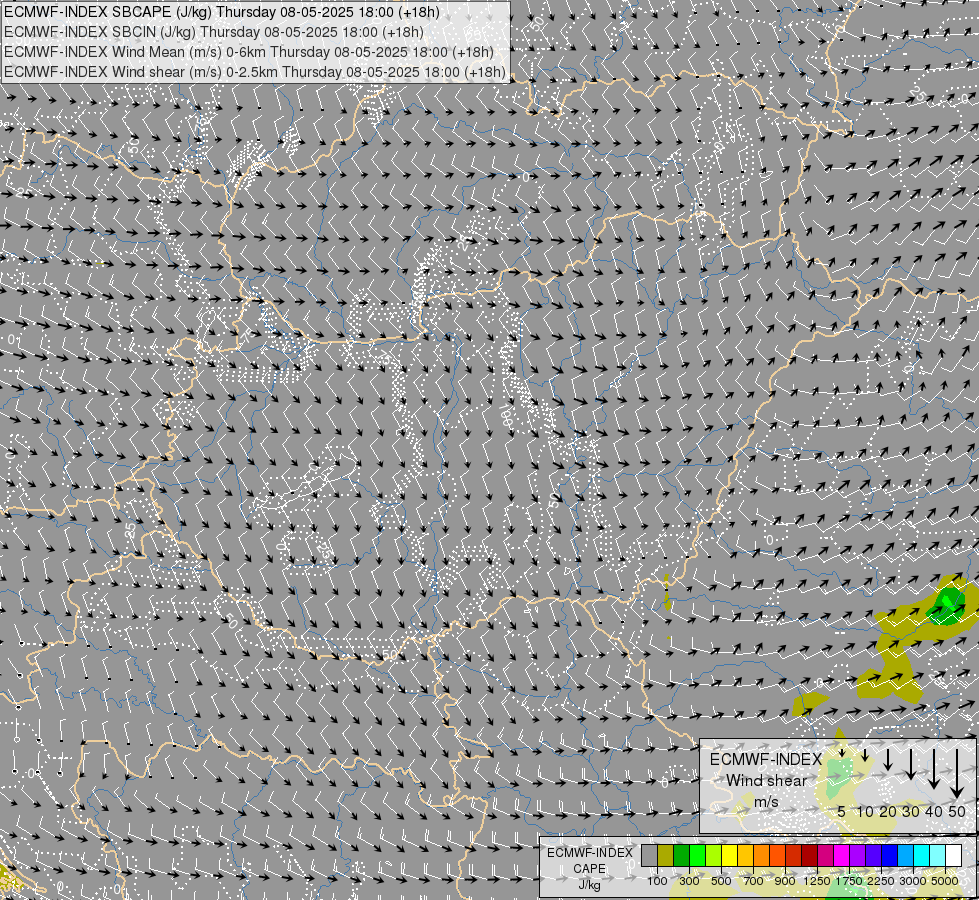Click the 1250 value on CAPE scale
The height and width of the screenshot is (900, 979).
(x=817, y=881)
